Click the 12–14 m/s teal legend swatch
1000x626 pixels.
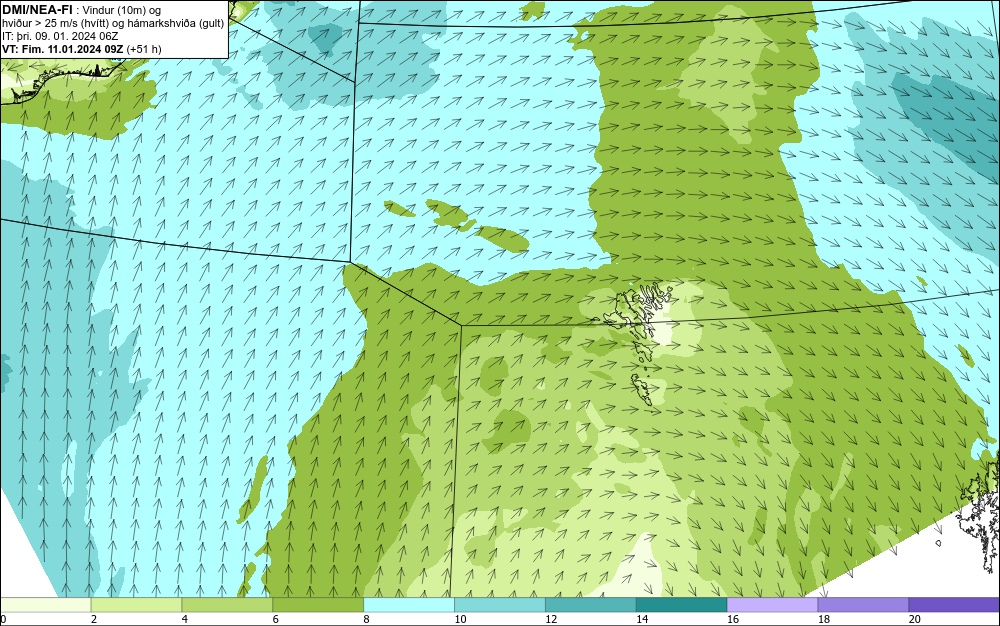tap(591, 604)
